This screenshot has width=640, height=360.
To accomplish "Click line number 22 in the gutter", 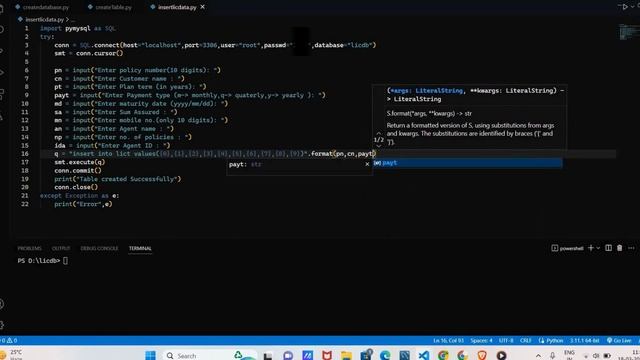I will coord(25,204).
